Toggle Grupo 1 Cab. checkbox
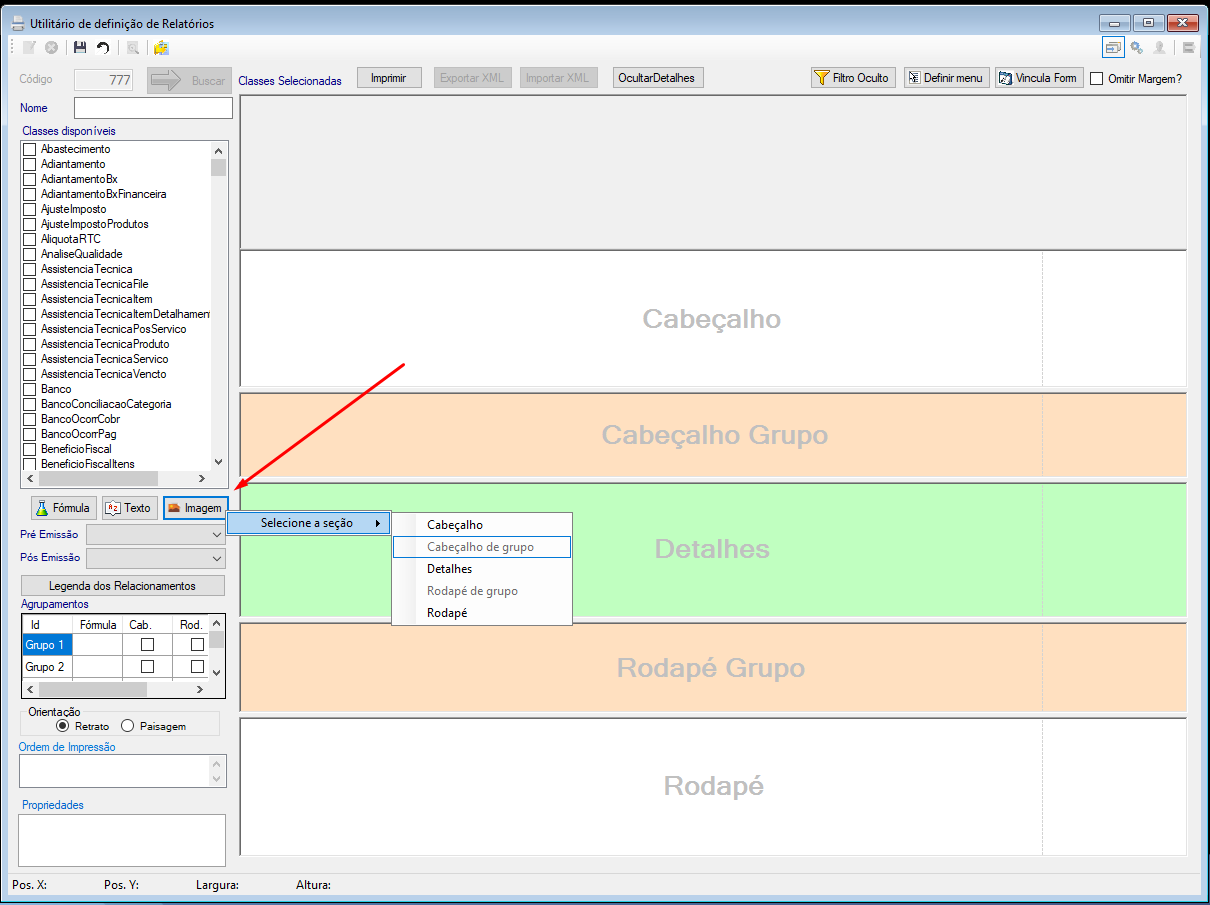Image resolution: width=1210 pixels, height=905 pixels. point(147,645)
